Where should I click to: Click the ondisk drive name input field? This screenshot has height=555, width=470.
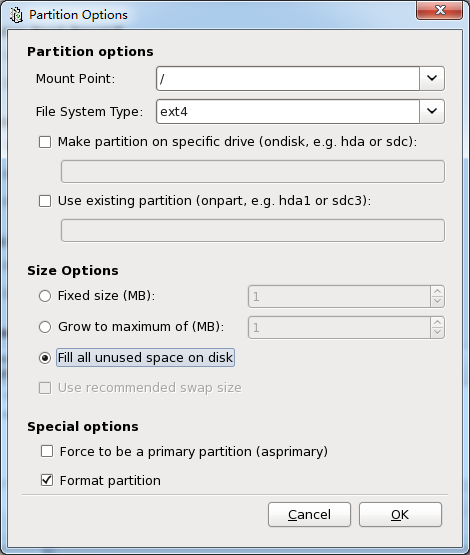click(x=253, y=172)
